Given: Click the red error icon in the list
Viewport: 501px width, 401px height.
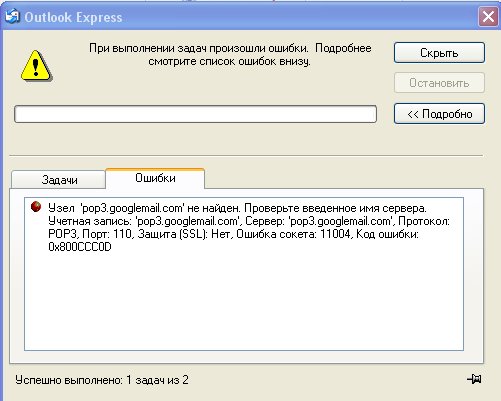Looking at the screenshot, I should (36, 207).
